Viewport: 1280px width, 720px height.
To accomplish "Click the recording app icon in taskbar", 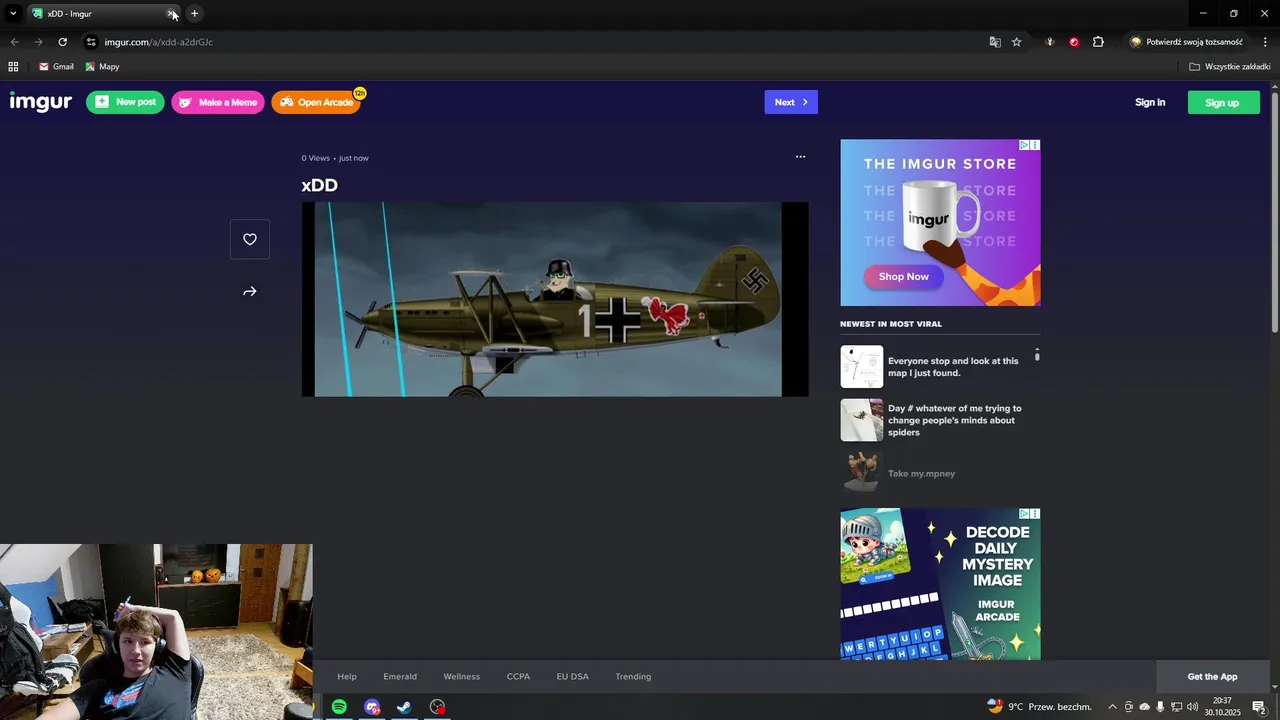I will [437, 707].
